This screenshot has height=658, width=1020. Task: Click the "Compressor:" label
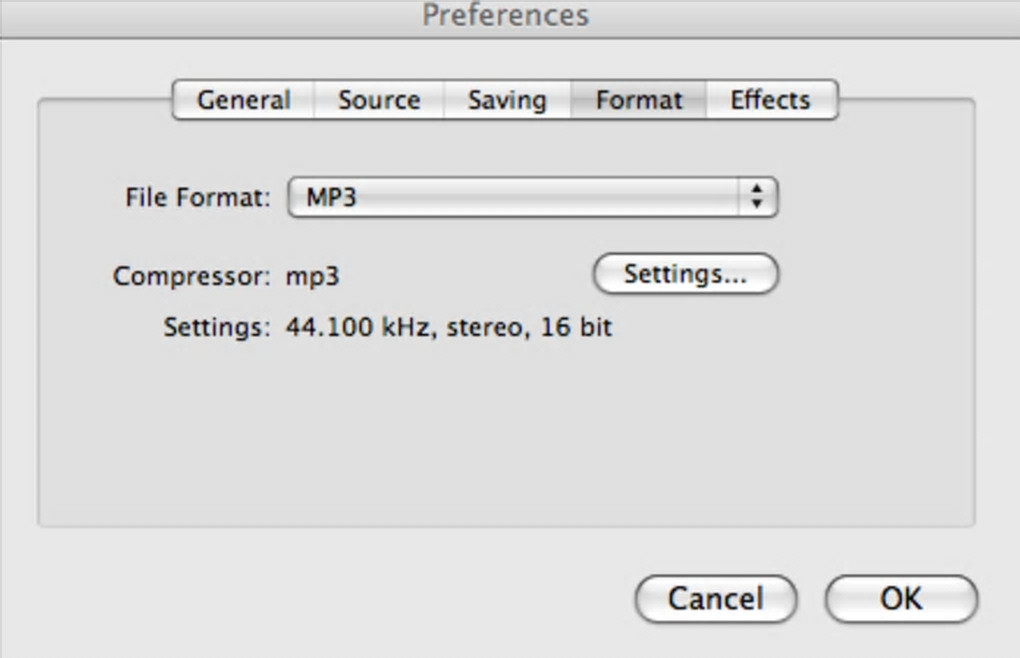point(192,276)
